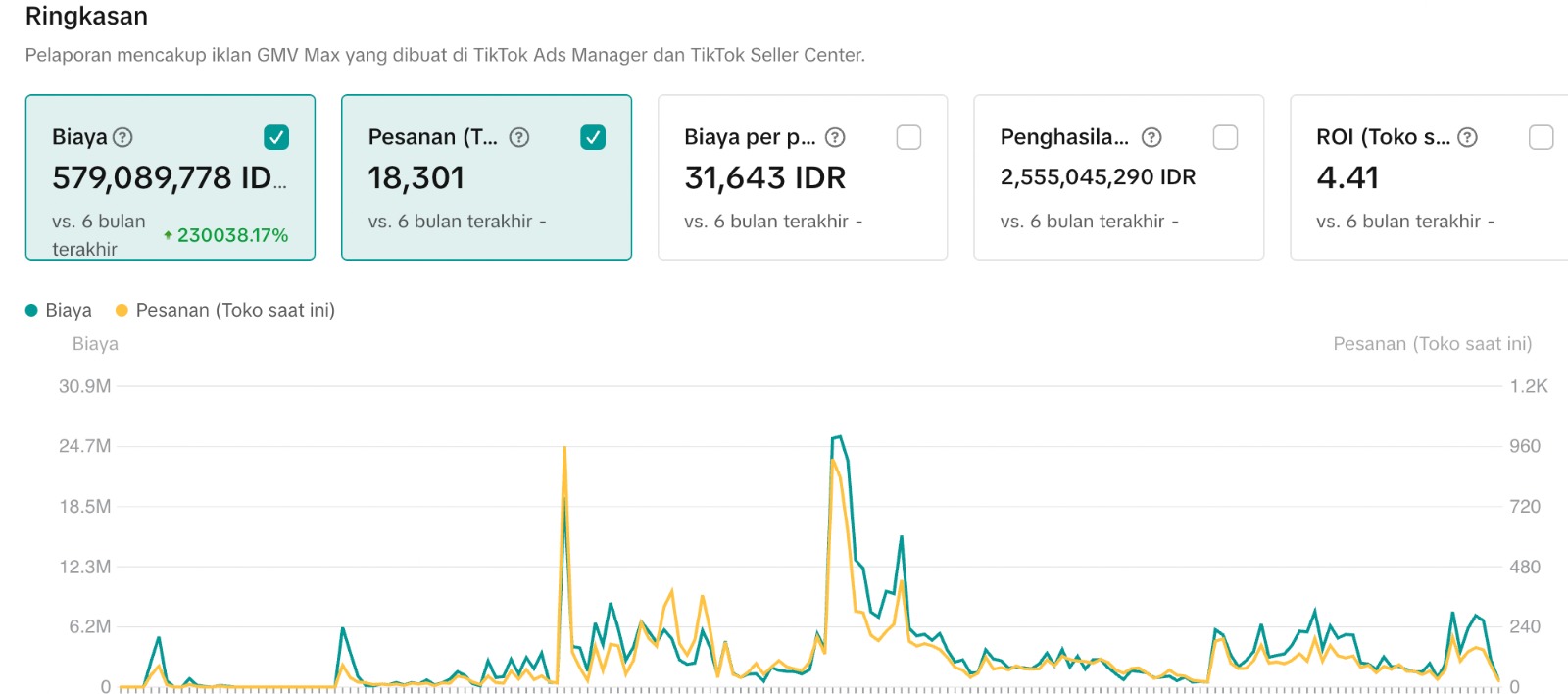
Task: Uncheck the Biaya metric checkbox
Action: tap(276, 137)
